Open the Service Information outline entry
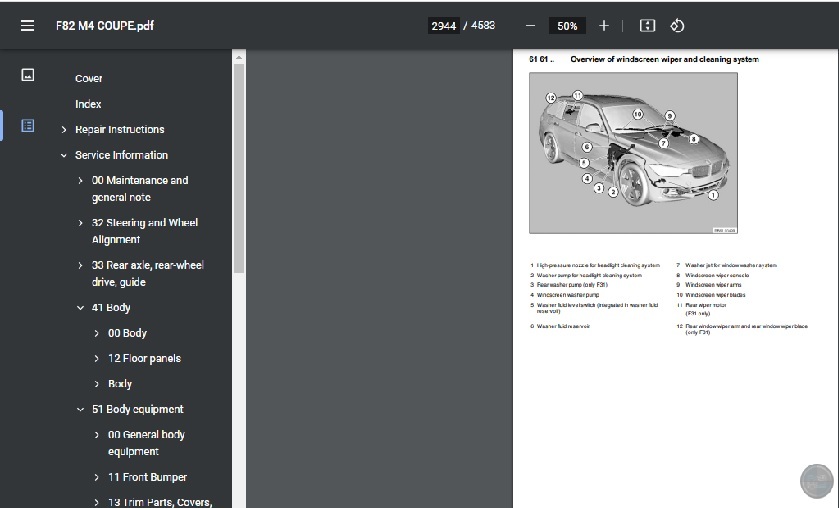This screenshot has height=508, width=839. point(121,155)
